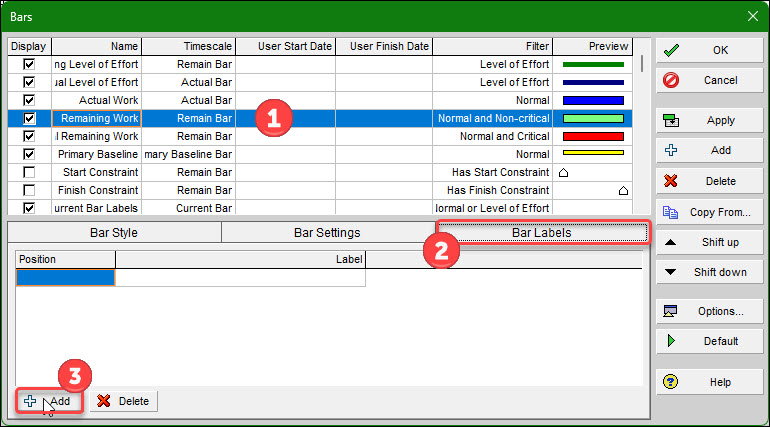Confirm with the OK button
This screenshot has height=427, width=770.
tap(709, 50)
